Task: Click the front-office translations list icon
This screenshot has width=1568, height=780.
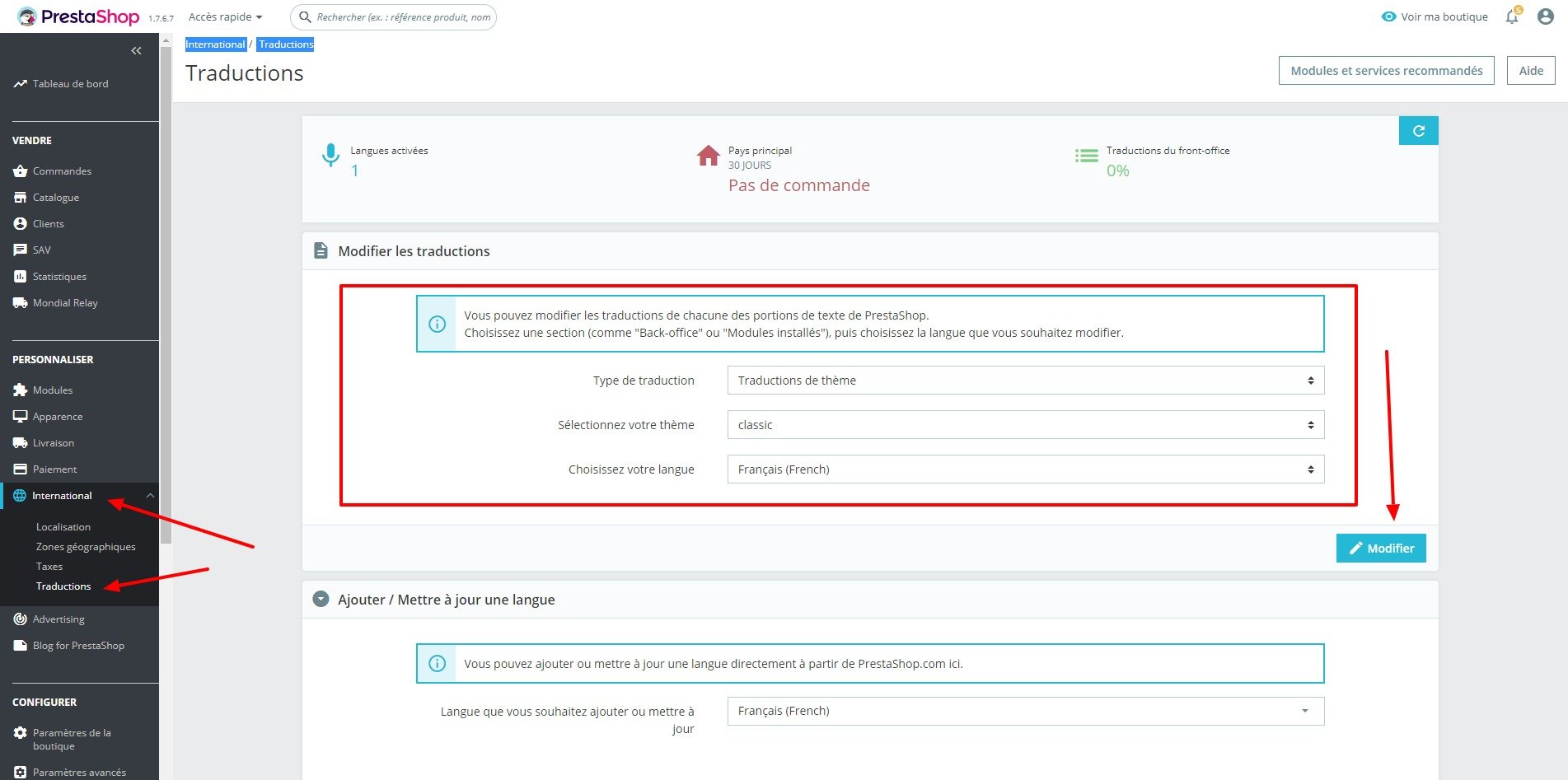Action: (1087, 156)
